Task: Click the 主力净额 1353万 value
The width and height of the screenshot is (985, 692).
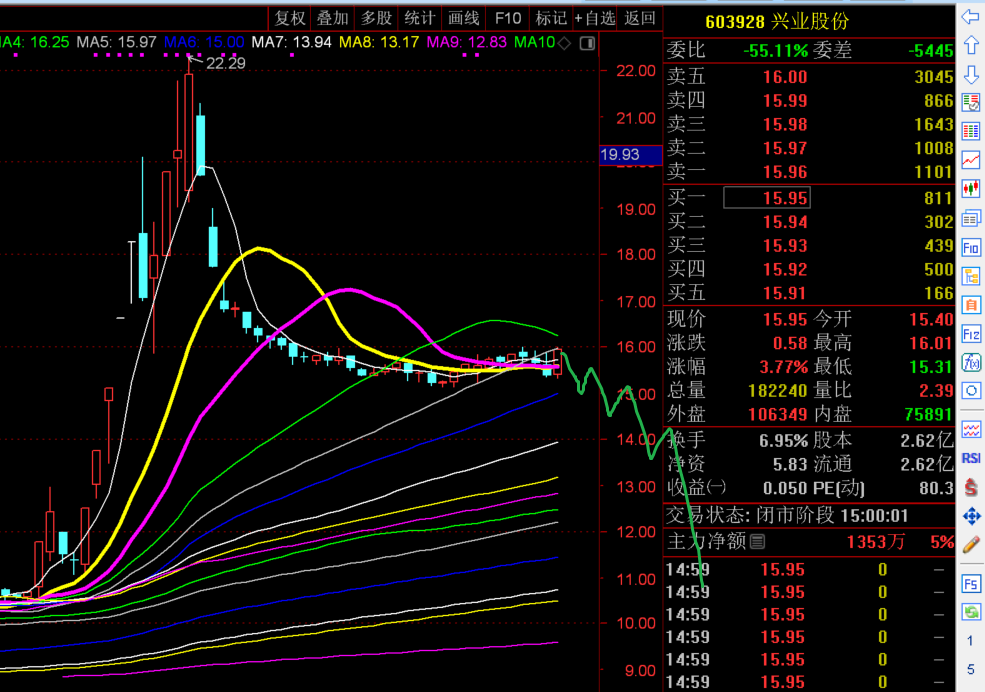Action: pos(876,541)
